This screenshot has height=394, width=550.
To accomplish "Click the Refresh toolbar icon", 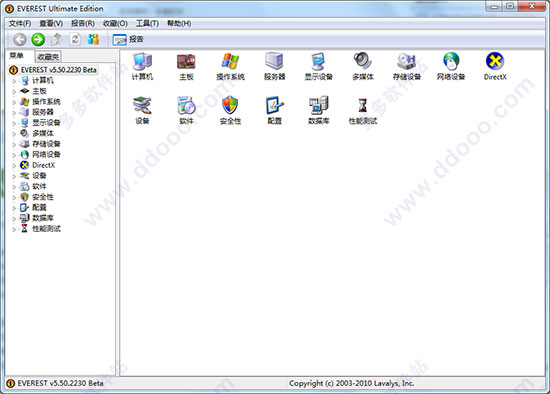I will pyautogui.click(x=75, y=39).
